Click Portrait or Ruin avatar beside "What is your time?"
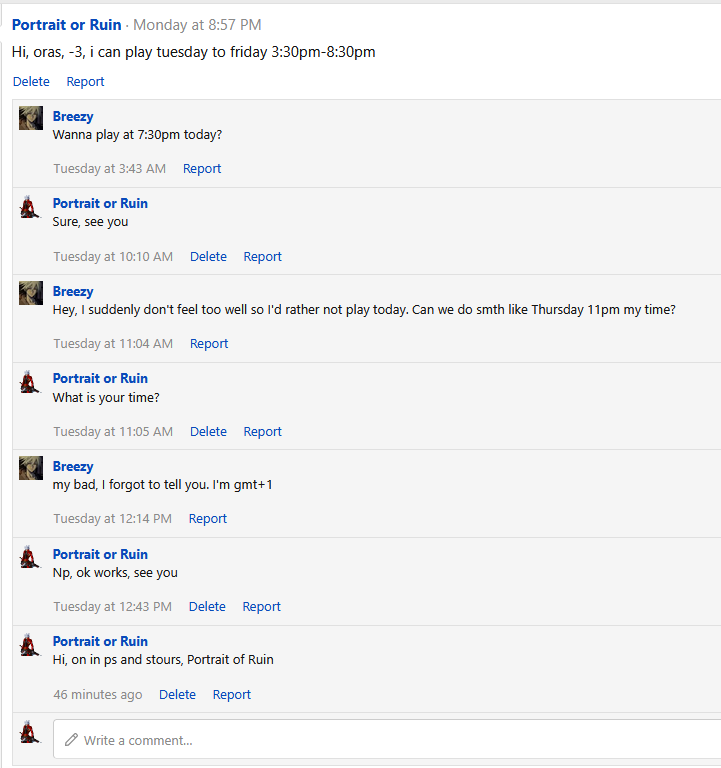The width and height of the screenshot is (721, 768). point(30,380)
